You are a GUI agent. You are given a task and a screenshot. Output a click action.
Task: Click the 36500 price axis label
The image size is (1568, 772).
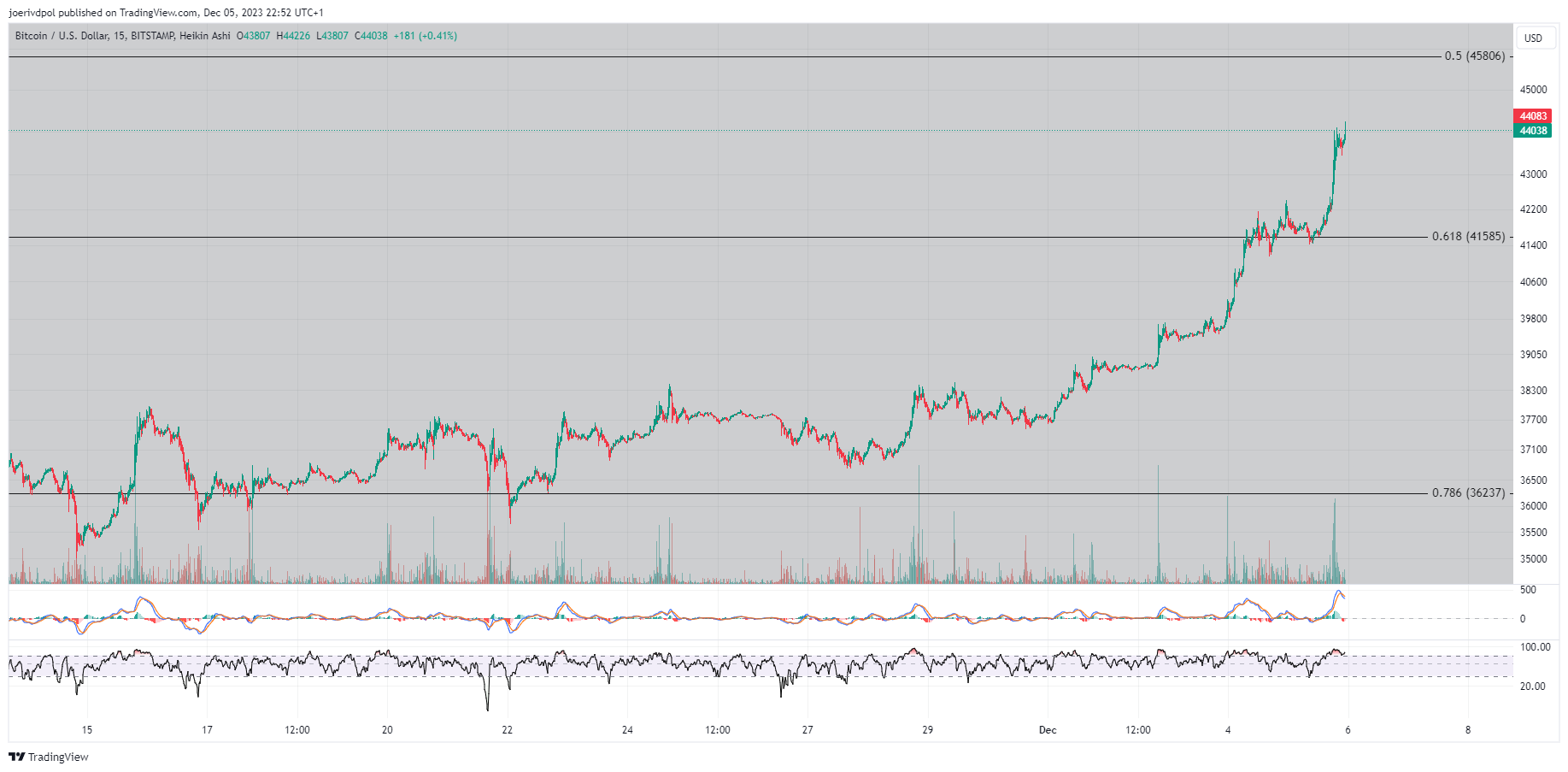pyautogui.click(x=1533, y=480)
